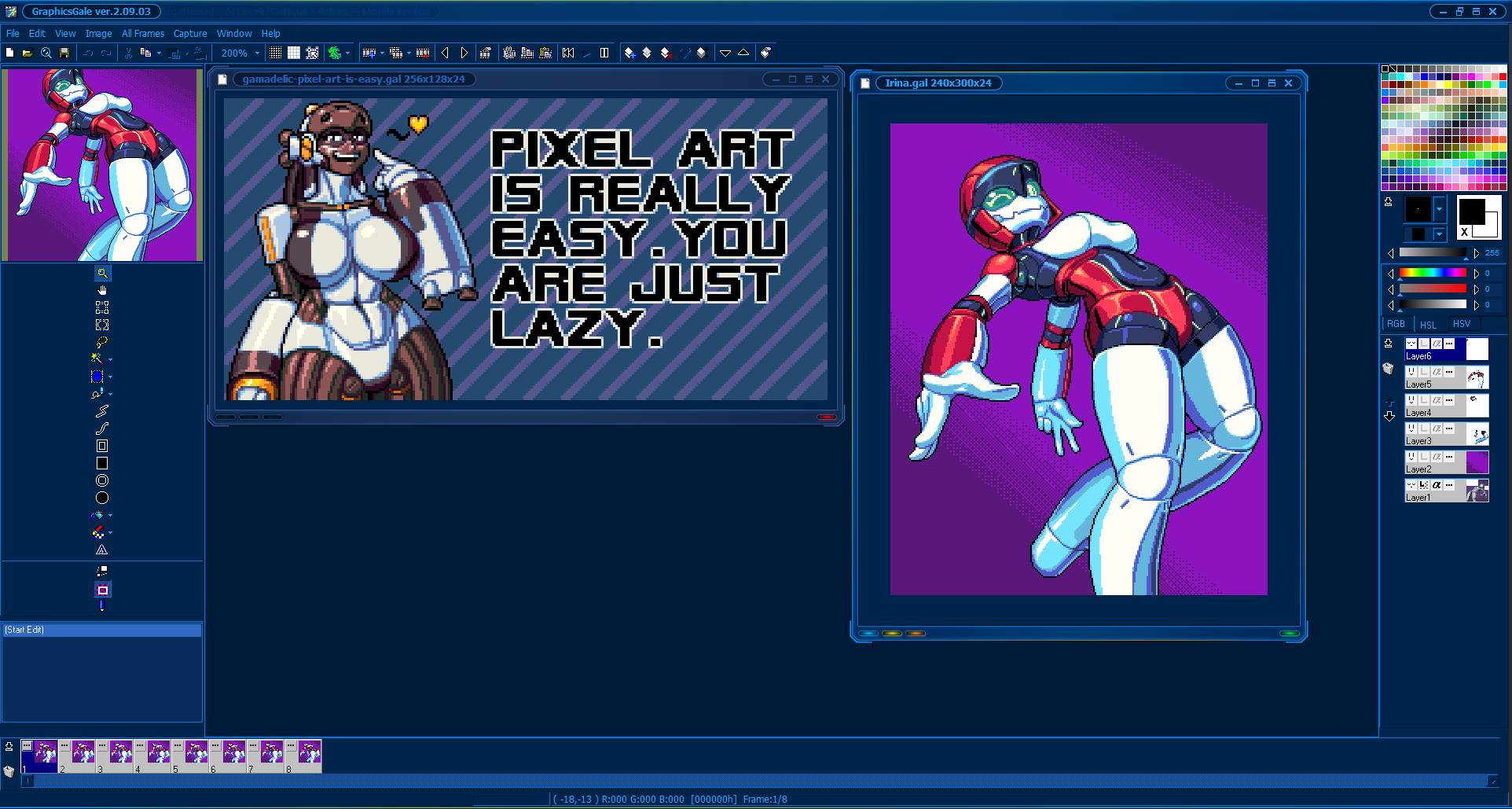Image resolution: width=1512 pixels, height=809 pixels.
Task: Open the Image menu
Action: [x=98, y=34]
